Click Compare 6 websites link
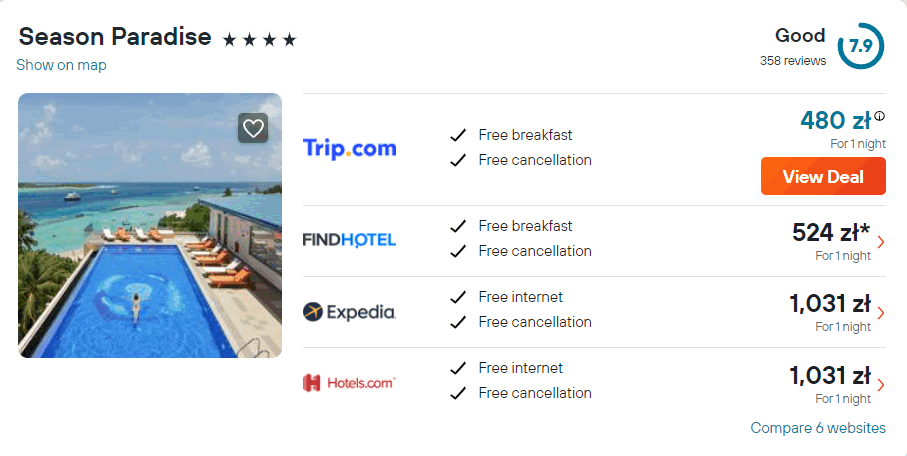Viewport: 907px width, 456px height. click(818, 428)
